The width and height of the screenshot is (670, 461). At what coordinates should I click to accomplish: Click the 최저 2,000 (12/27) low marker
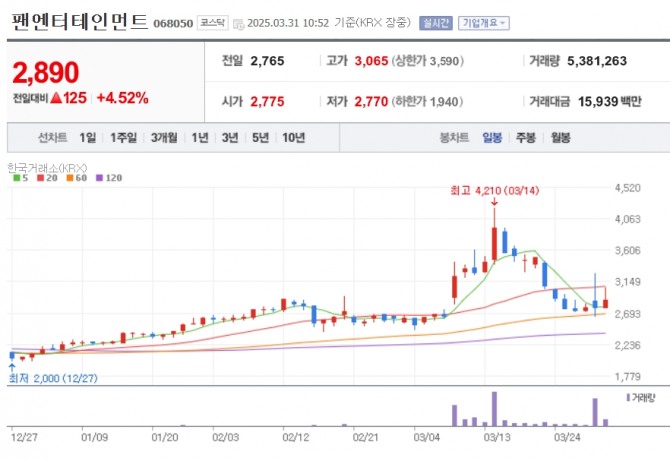[53, 379]
